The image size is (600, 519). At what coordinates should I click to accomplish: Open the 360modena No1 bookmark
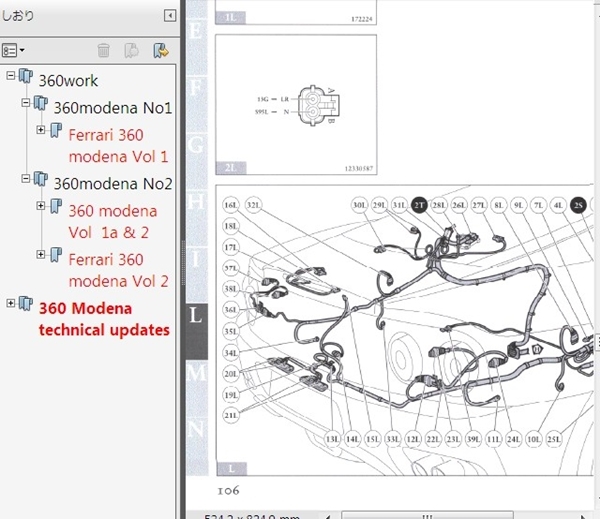coord(113,108)
